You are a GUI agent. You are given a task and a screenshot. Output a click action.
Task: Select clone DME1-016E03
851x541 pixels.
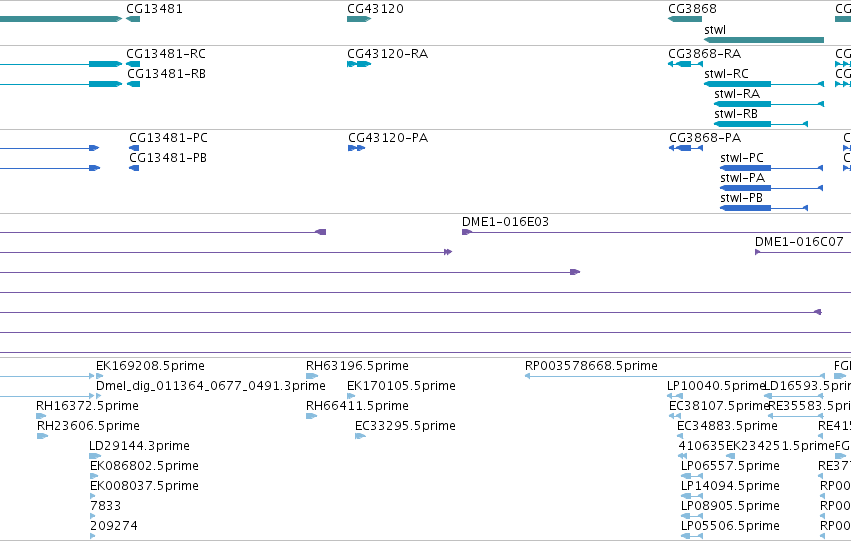(656, 232)
